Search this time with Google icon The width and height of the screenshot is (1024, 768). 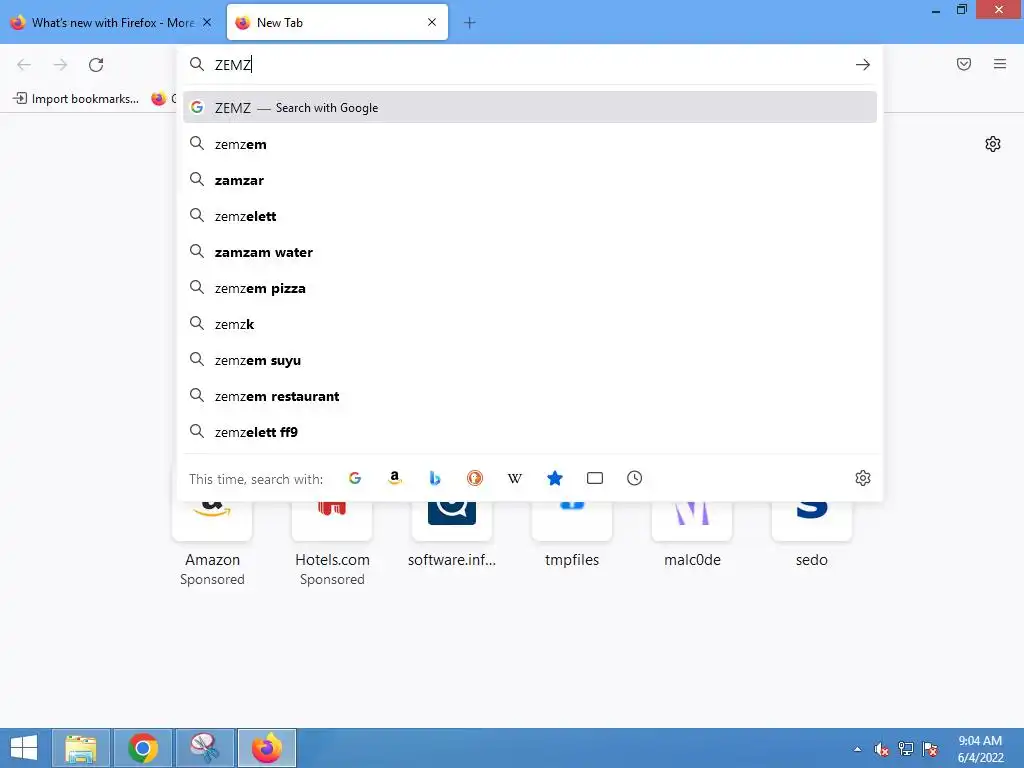pos(355,478)
